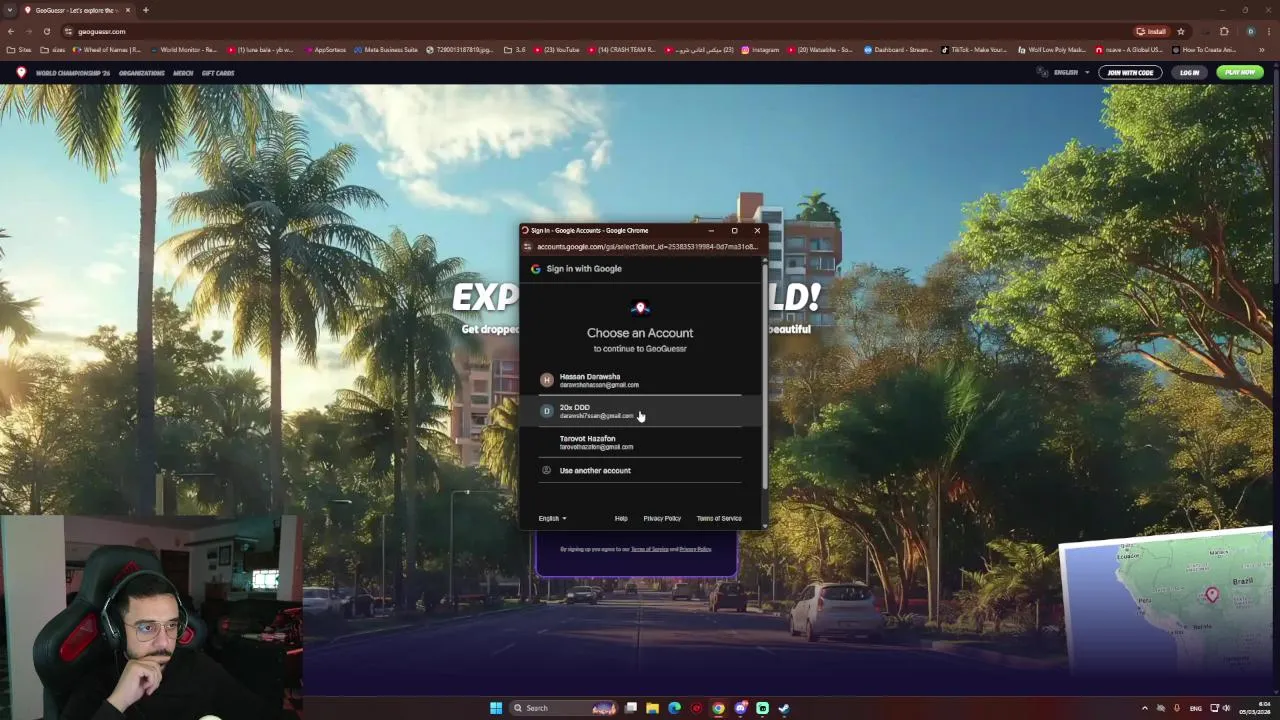Open the Dashboard - Stream bookmark
1280x720 pixels.
(x=899, y=49)
